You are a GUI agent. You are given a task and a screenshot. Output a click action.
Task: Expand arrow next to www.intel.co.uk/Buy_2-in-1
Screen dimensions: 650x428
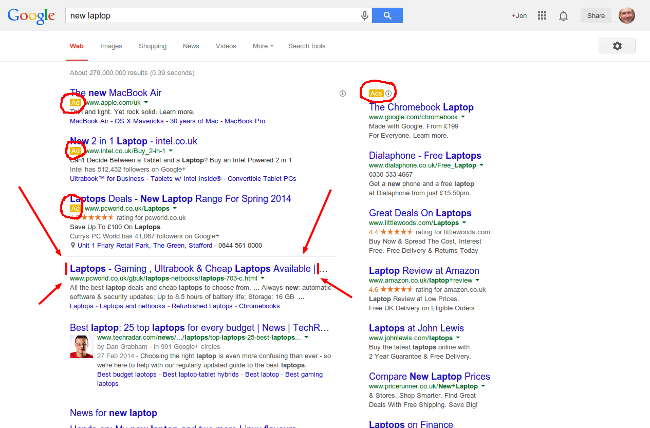click(171, 151)
